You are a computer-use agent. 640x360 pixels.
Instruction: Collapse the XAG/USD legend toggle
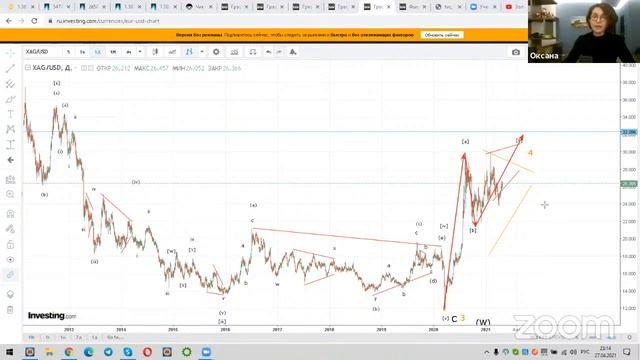tap(27, 68)
